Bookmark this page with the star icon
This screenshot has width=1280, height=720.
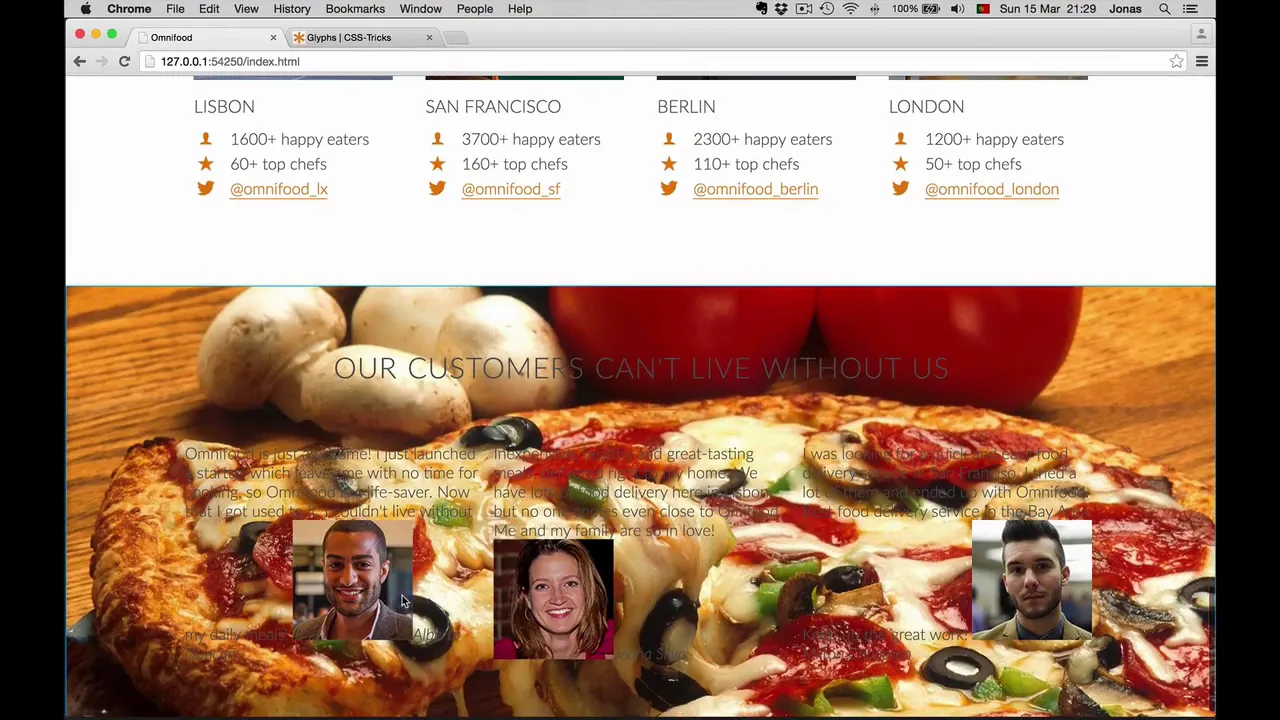[1176, 62]
